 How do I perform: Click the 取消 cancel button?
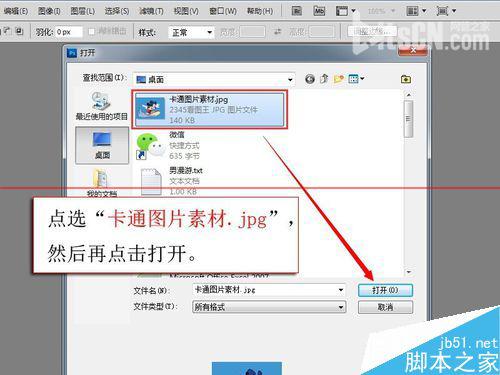pos(385,307)
